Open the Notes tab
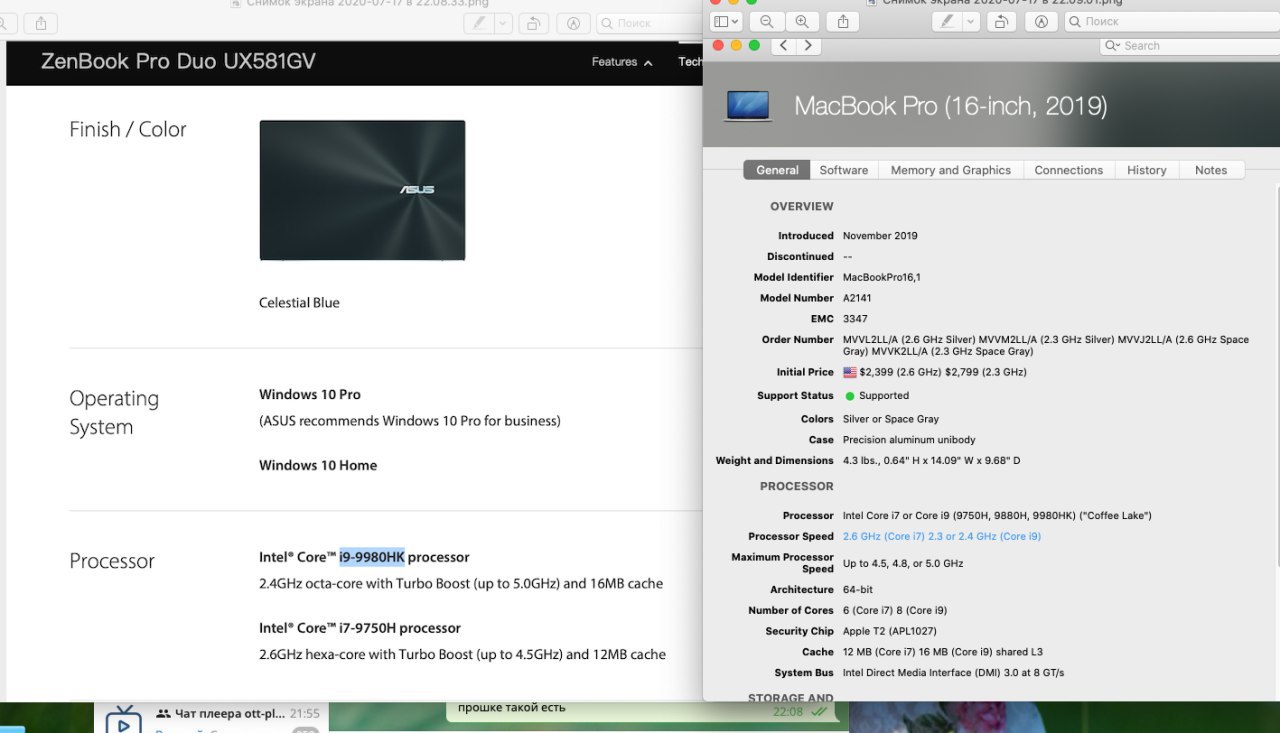This screenshot has height=733, width=1280. pyautogui.click(x=1211, y=170)
